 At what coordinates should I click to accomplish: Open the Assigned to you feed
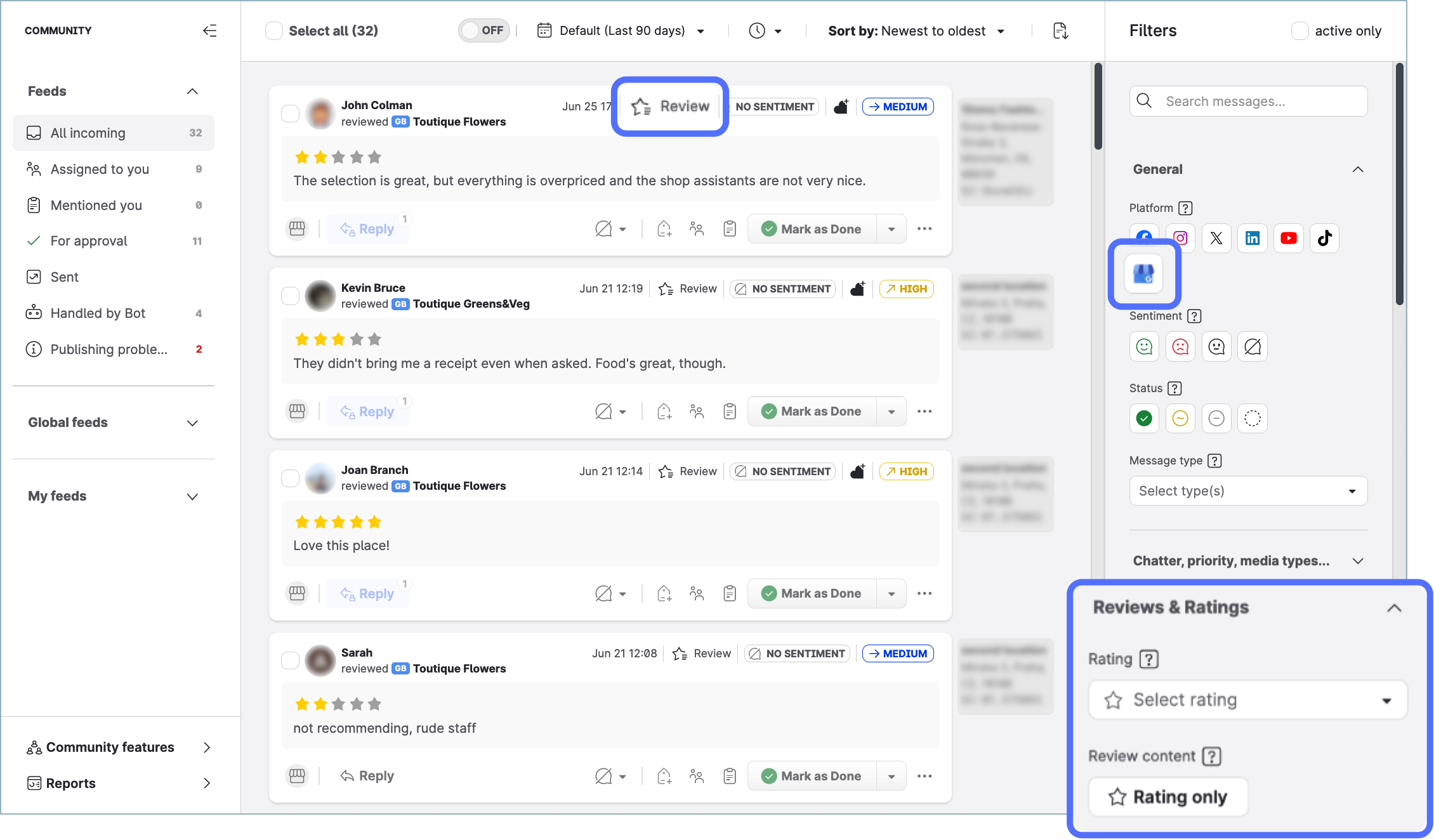(100, 169)
